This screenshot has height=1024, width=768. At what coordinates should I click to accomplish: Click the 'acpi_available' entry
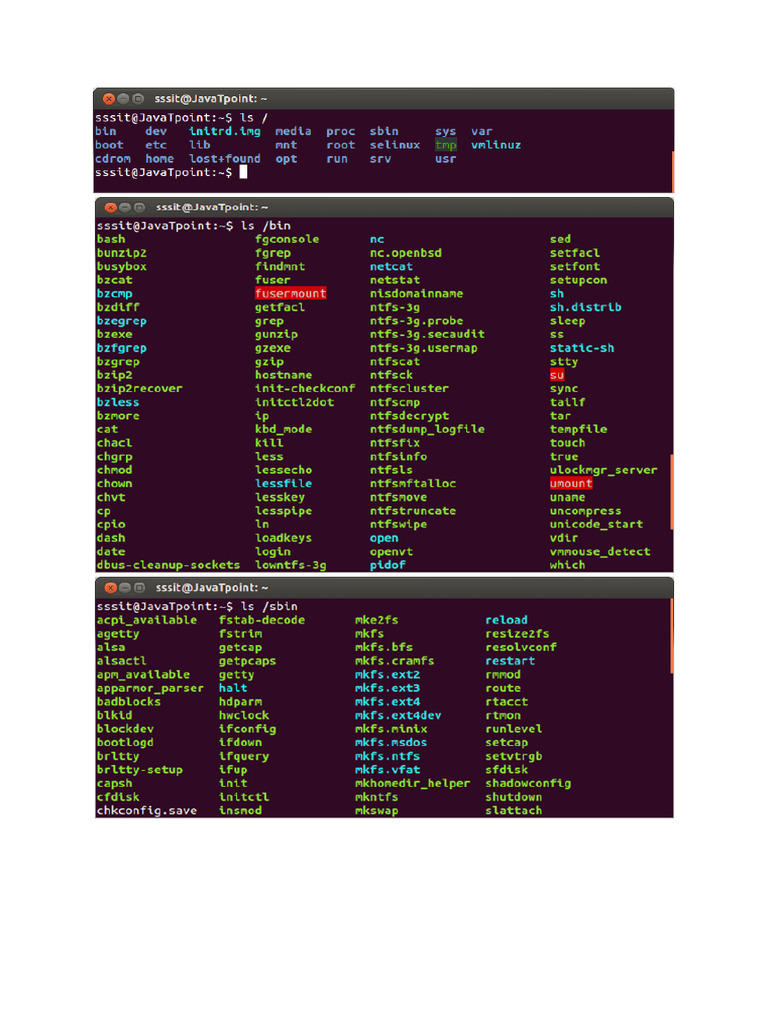[x=147, y=620]
